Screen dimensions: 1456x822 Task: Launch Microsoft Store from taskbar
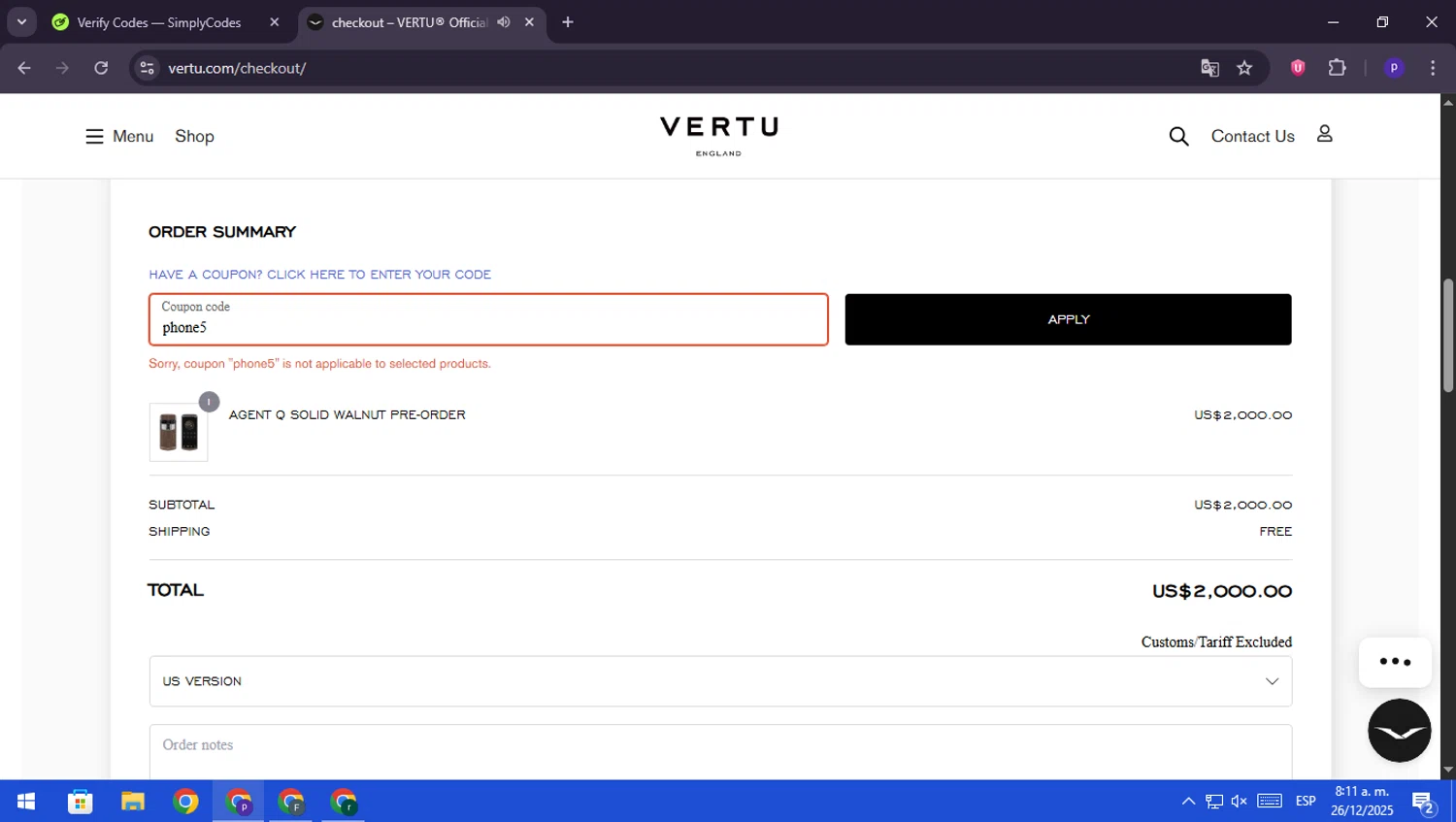81,802
